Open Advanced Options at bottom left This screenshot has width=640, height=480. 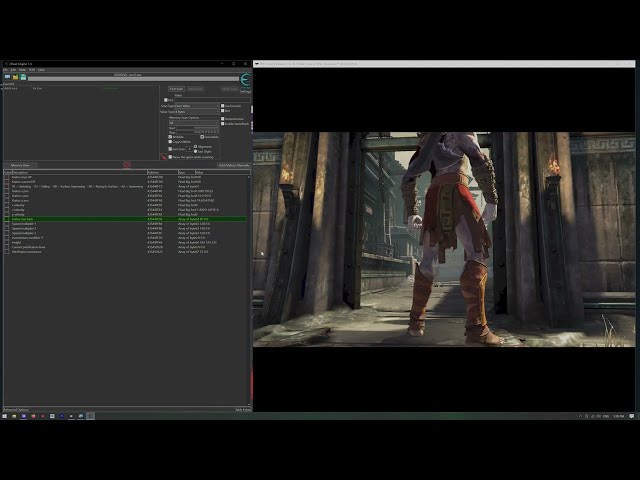pyautogui.click(x=16, y=410)
